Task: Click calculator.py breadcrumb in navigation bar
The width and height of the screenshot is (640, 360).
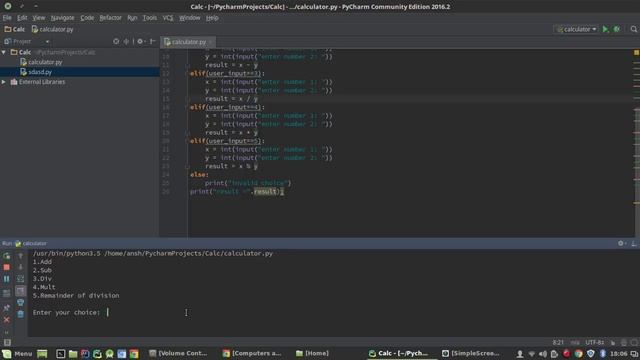Action: [52, 29]
